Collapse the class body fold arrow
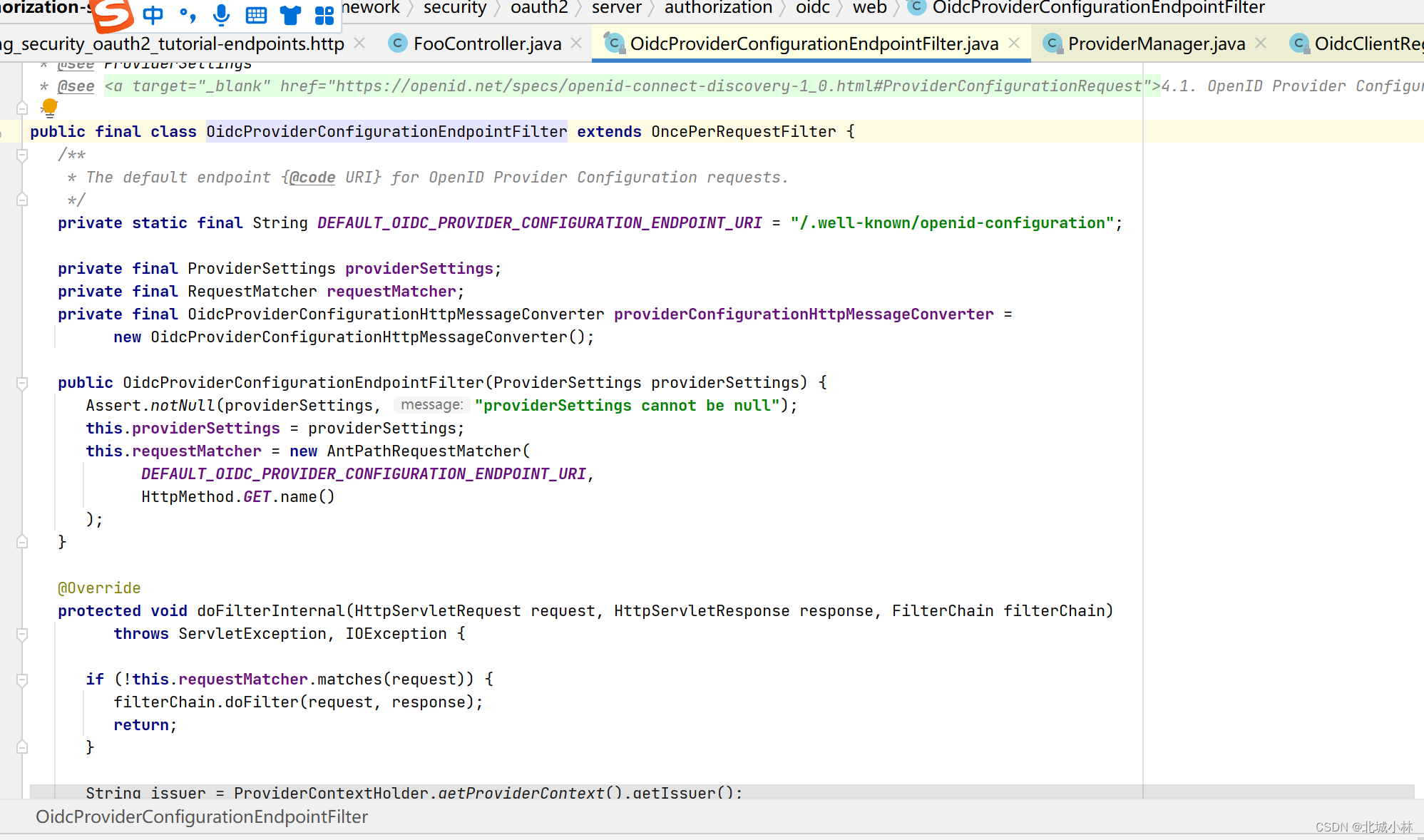Screen dimensions: 1424x840 pyautogui.click(x=21, y=155)
